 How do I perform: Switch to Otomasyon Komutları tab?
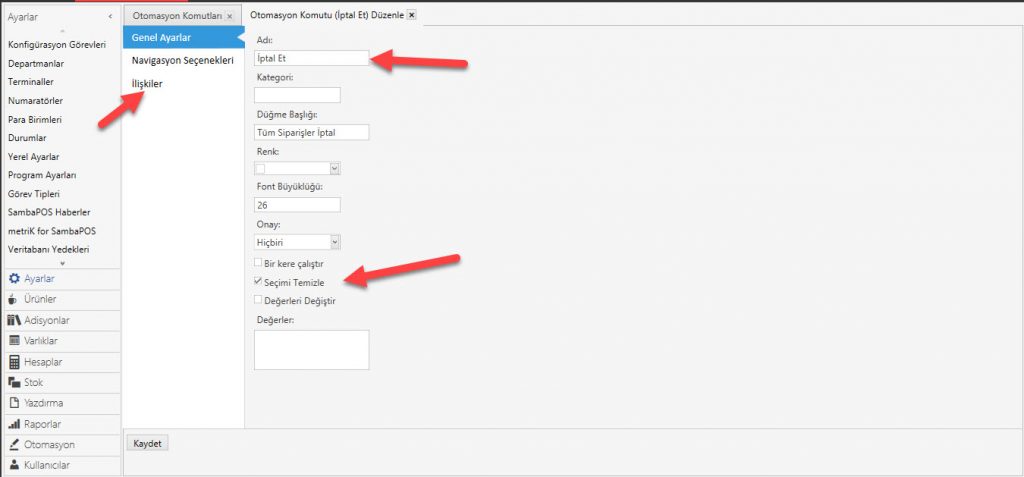(x=178, y=17)
